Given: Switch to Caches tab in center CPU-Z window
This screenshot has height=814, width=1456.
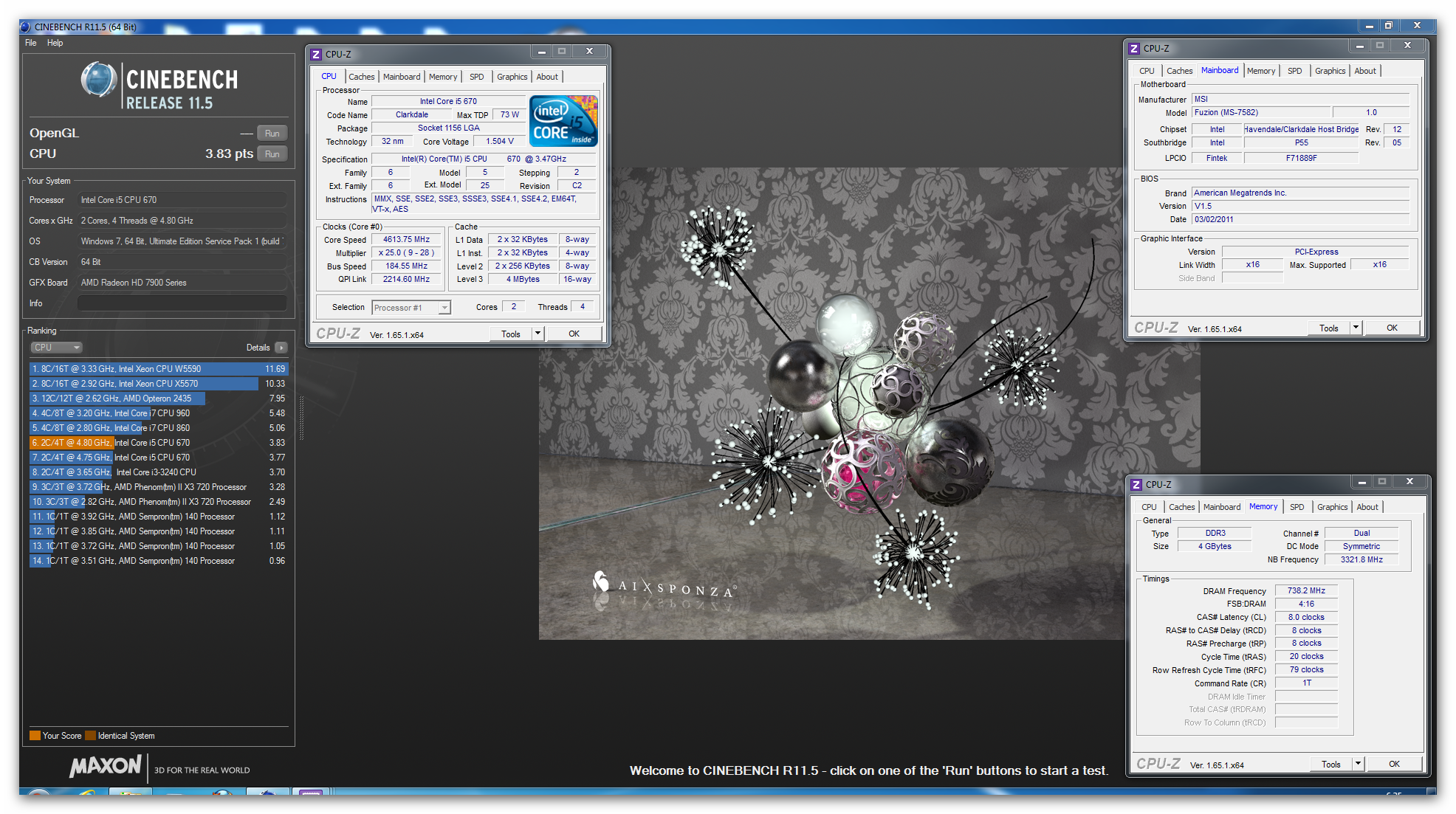Looking at the screenshot, I should pos(362,77).
